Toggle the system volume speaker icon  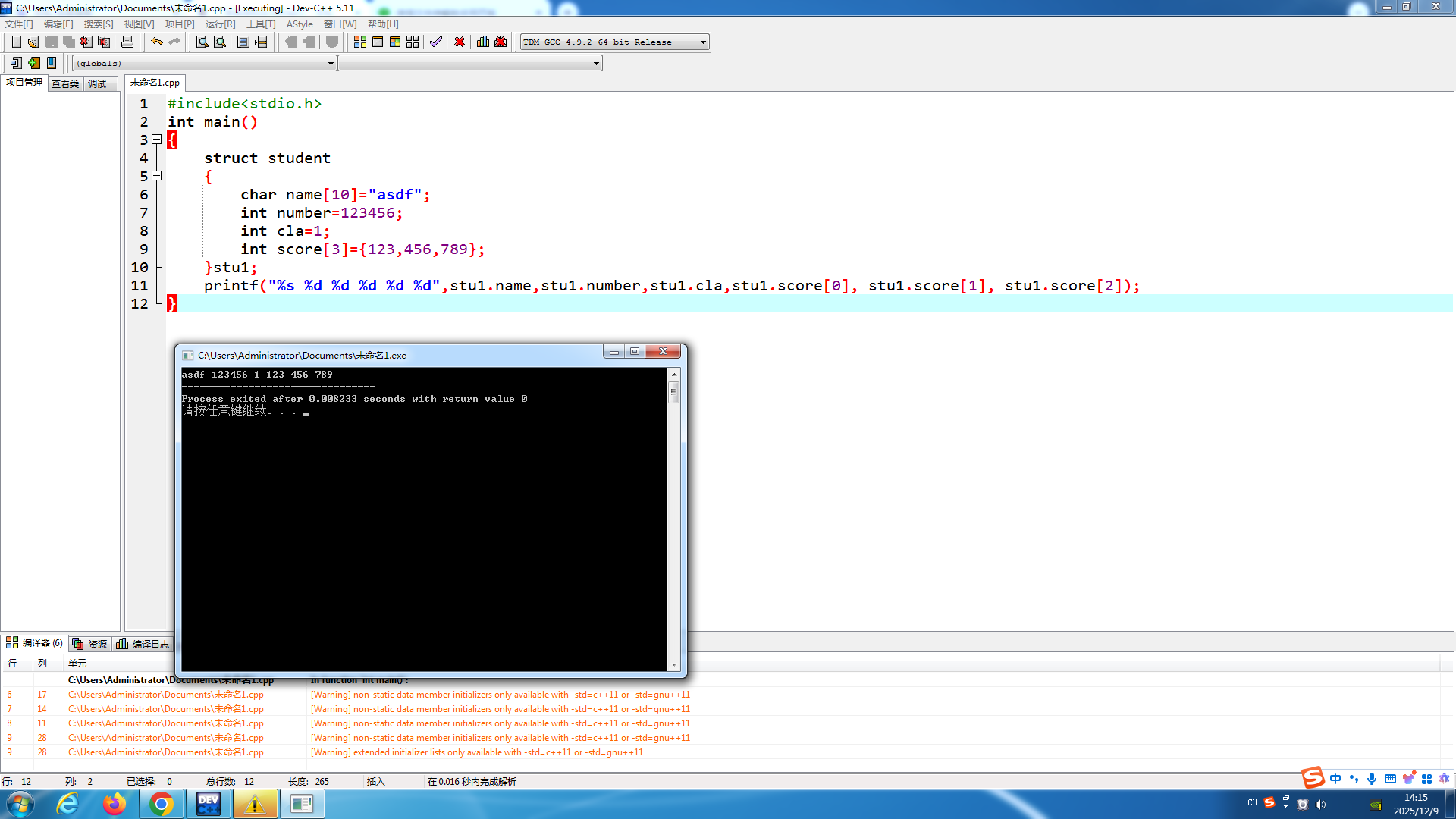coord(1320,804)
